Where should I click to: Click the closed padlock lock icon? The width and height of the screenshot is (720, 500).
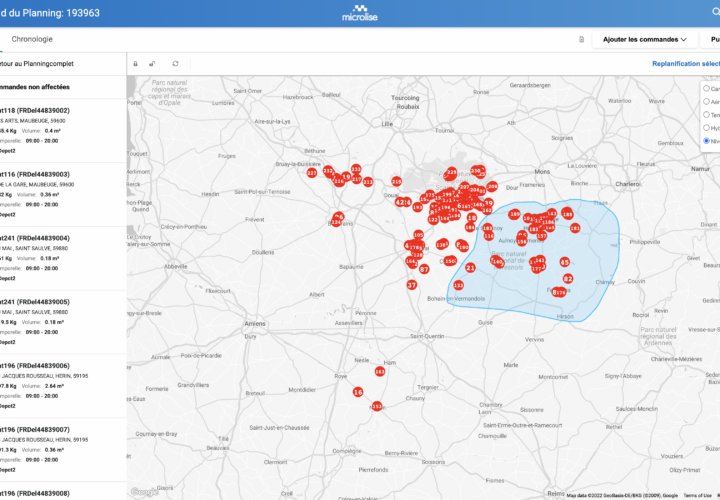click(135, 64)
